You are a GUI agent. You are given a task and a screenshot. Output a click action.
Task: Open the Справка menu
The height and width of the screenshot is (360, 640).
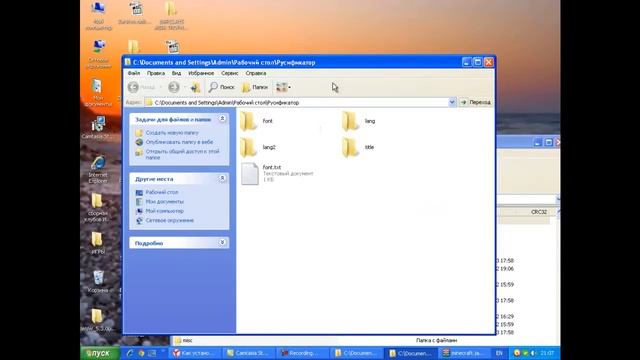click(x=256, y=73)
